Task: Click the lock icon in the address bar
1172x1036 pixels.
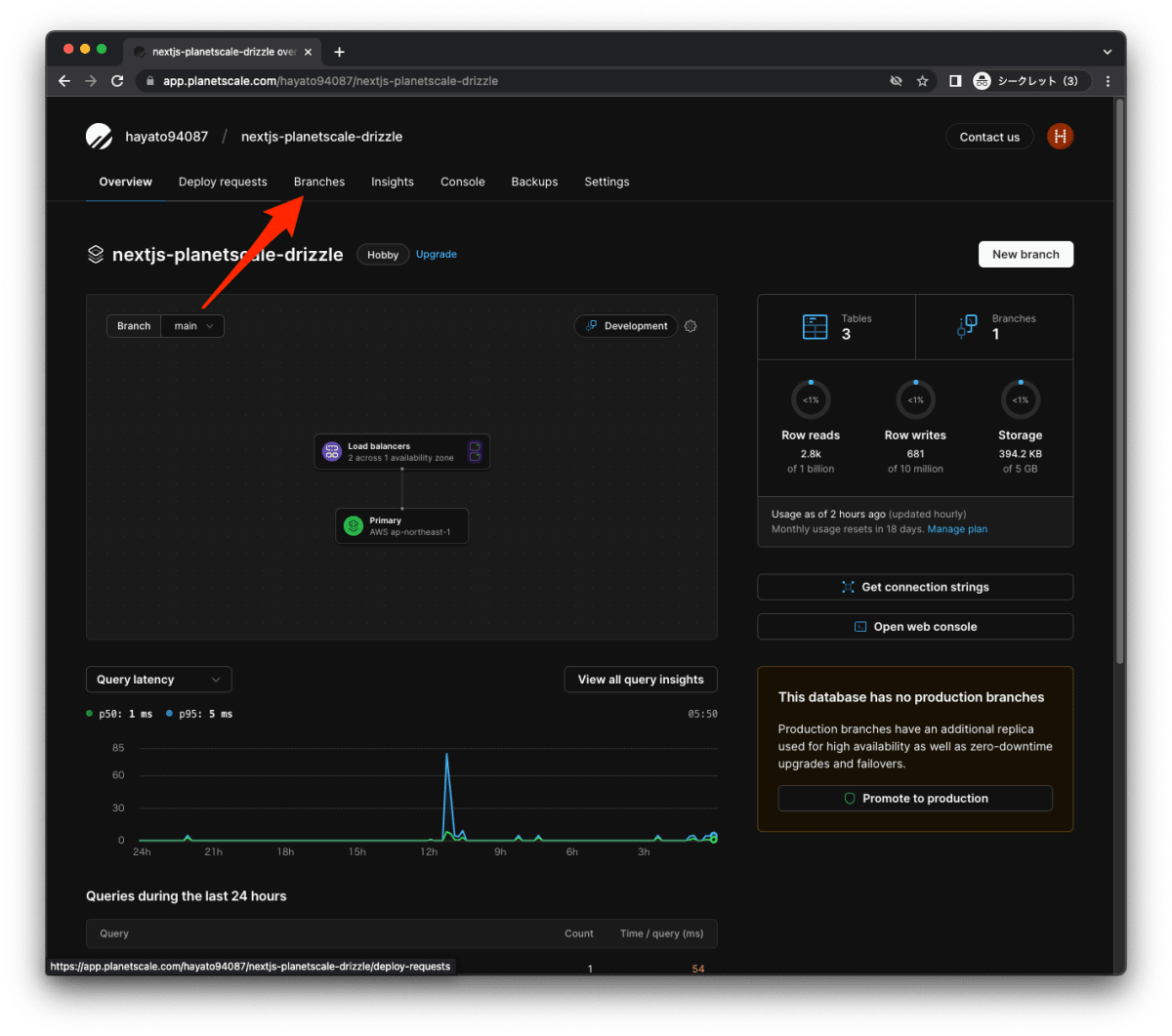Action: pos(150,81)
